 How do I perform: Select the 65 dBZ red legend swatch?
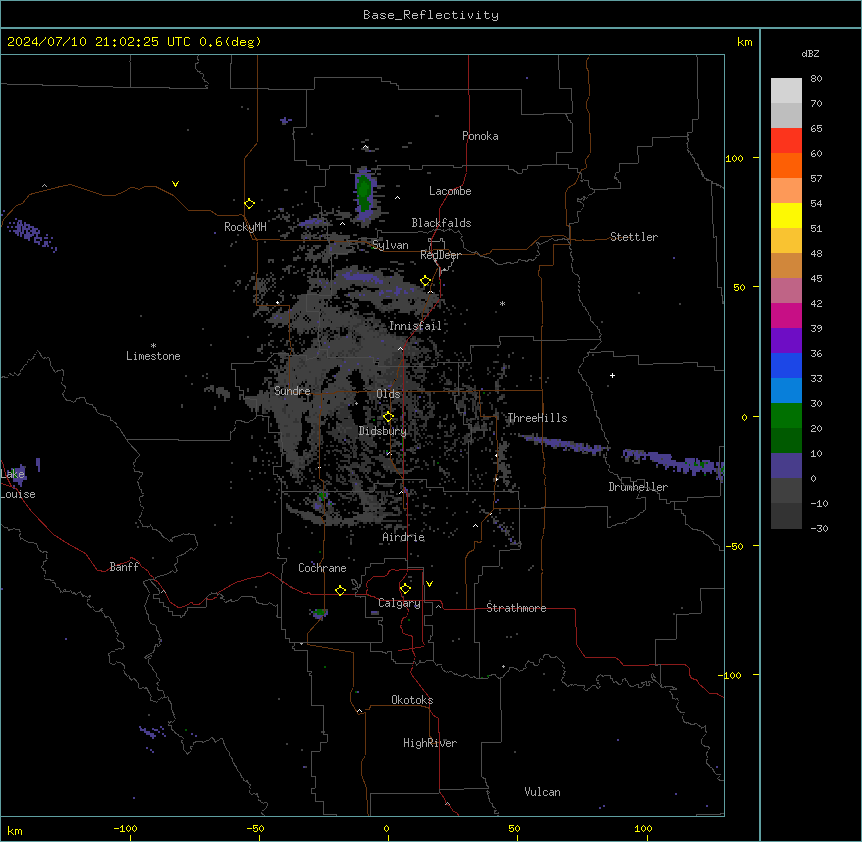(786, 141)
